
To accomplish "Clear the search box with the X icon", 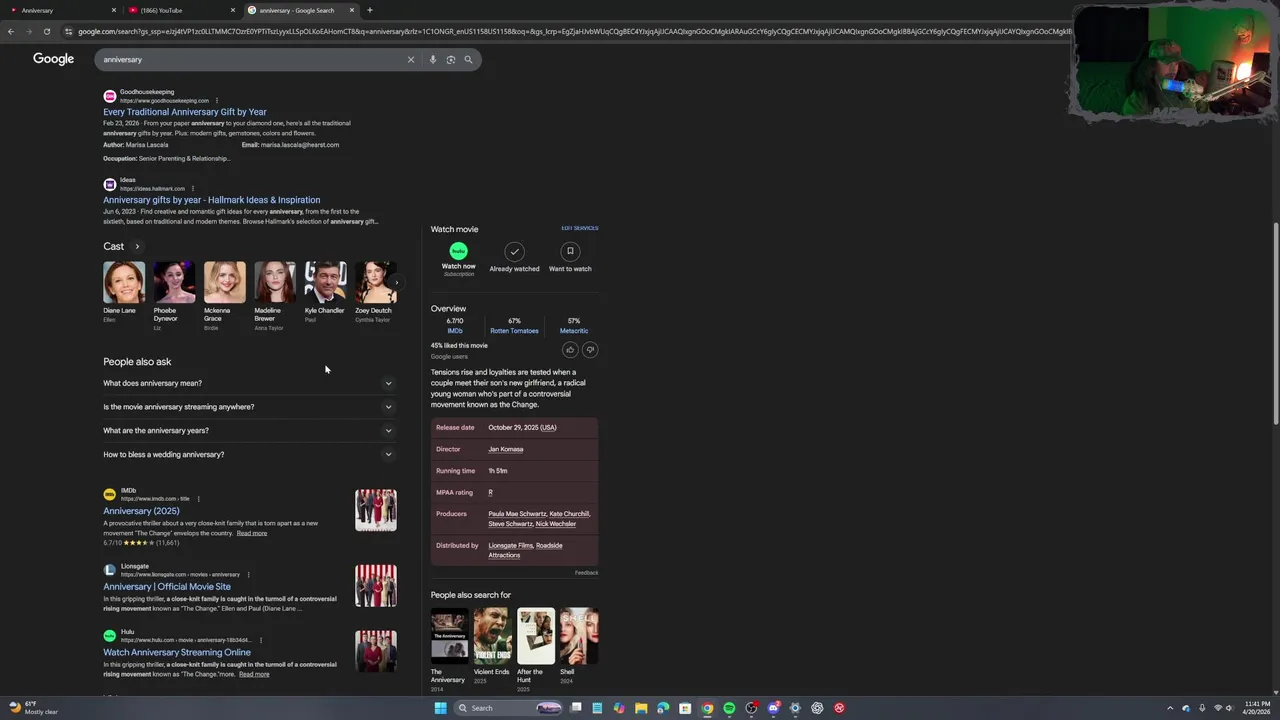I will tap(410, 60).
